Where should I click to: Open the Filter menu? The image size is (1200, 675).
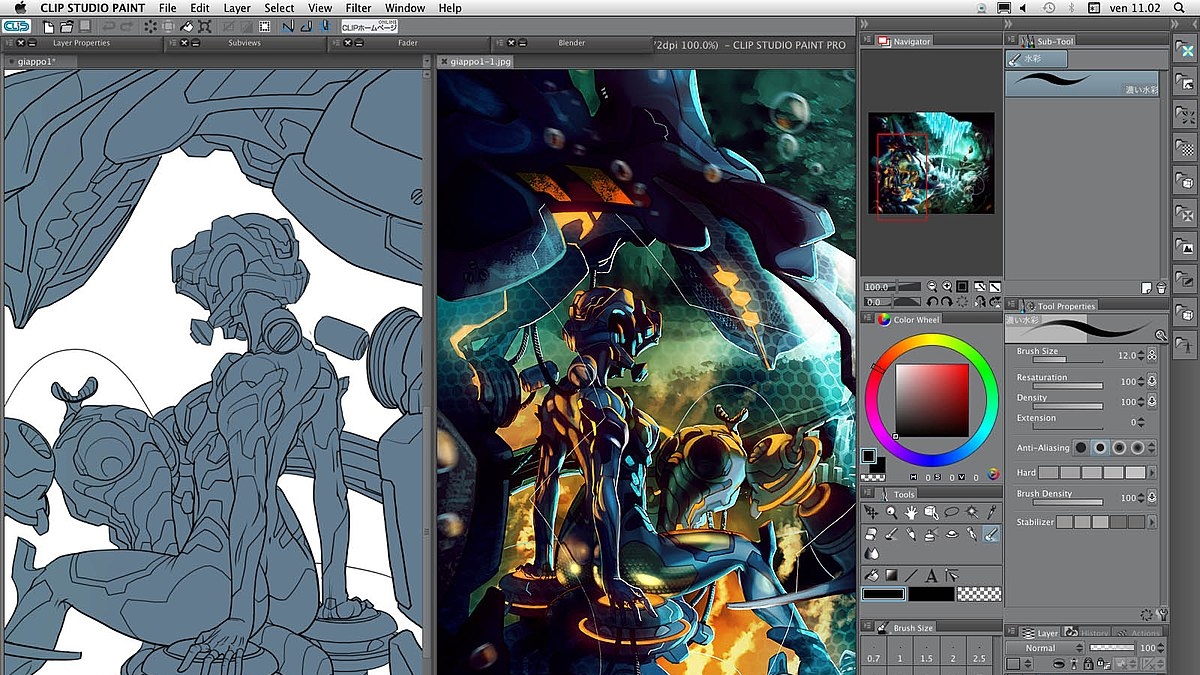[x=358, y=8]
